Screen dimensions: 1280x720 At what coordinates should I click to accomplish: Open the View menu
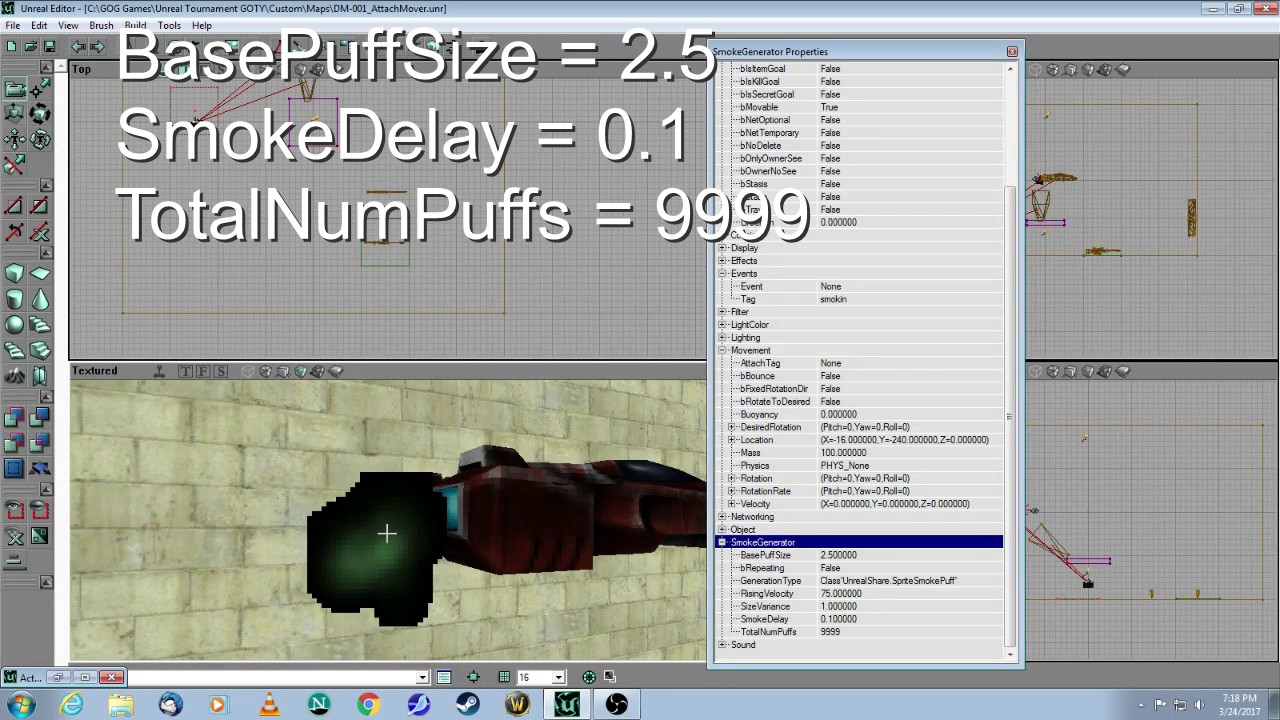point(68,25)
